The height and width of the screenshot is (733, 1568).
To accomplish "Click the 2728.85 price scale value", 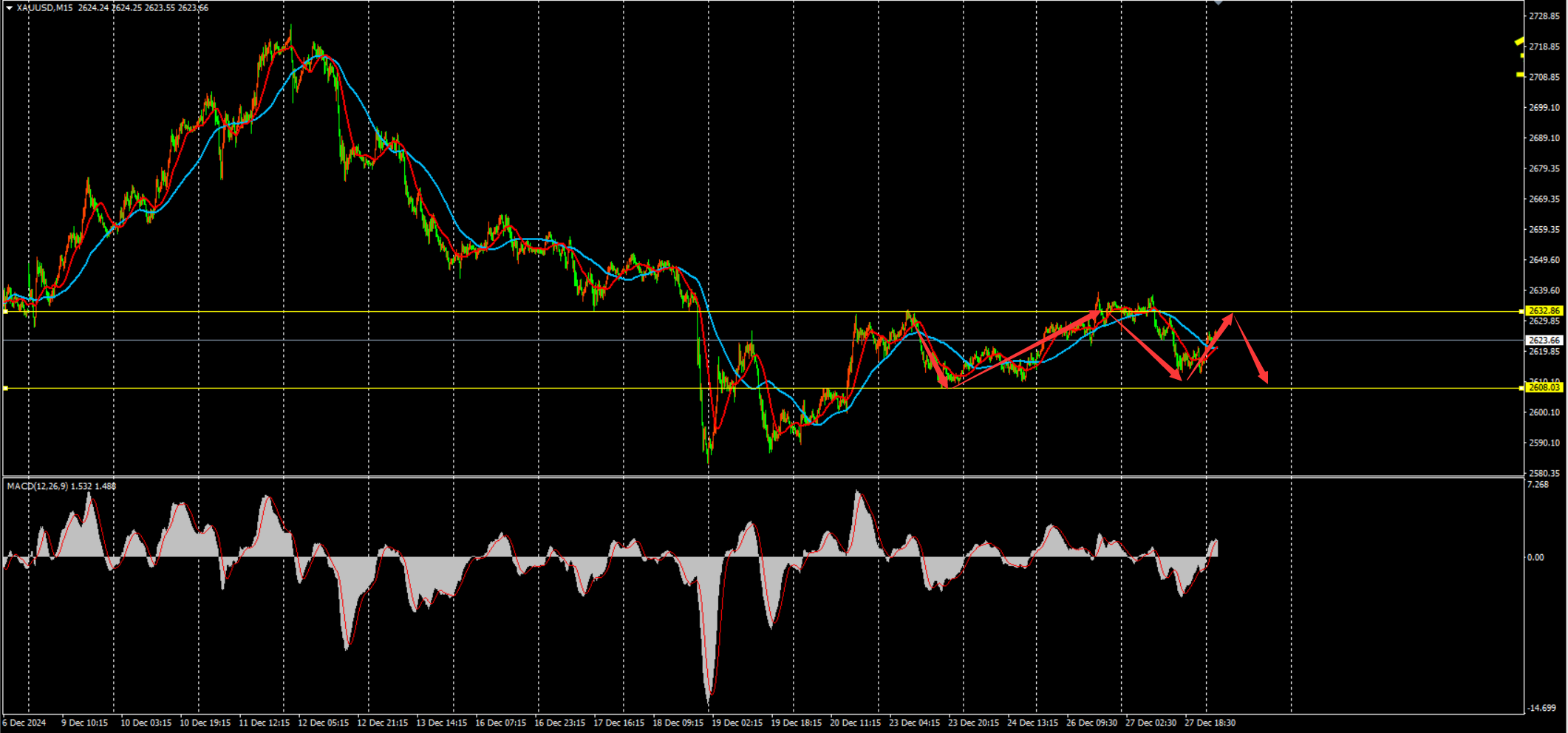I will (1544, 16).
